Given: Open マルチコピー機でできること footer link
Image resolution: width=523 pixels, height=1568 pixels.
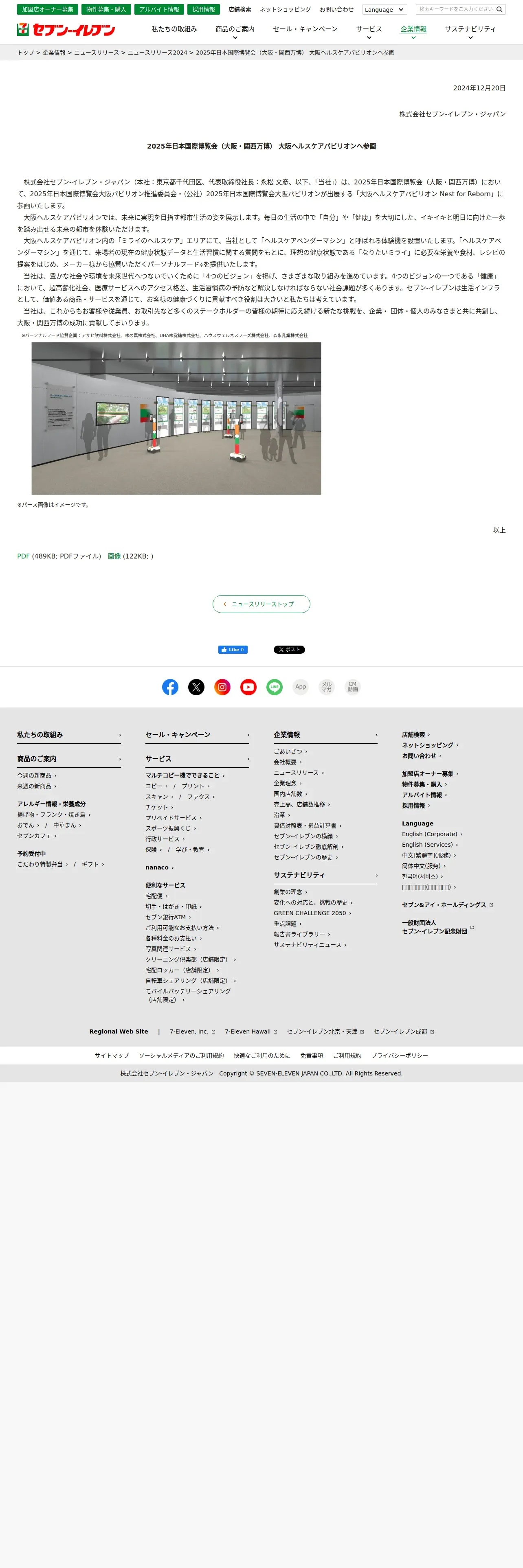Looking at the screenshot, I should 185,775.
